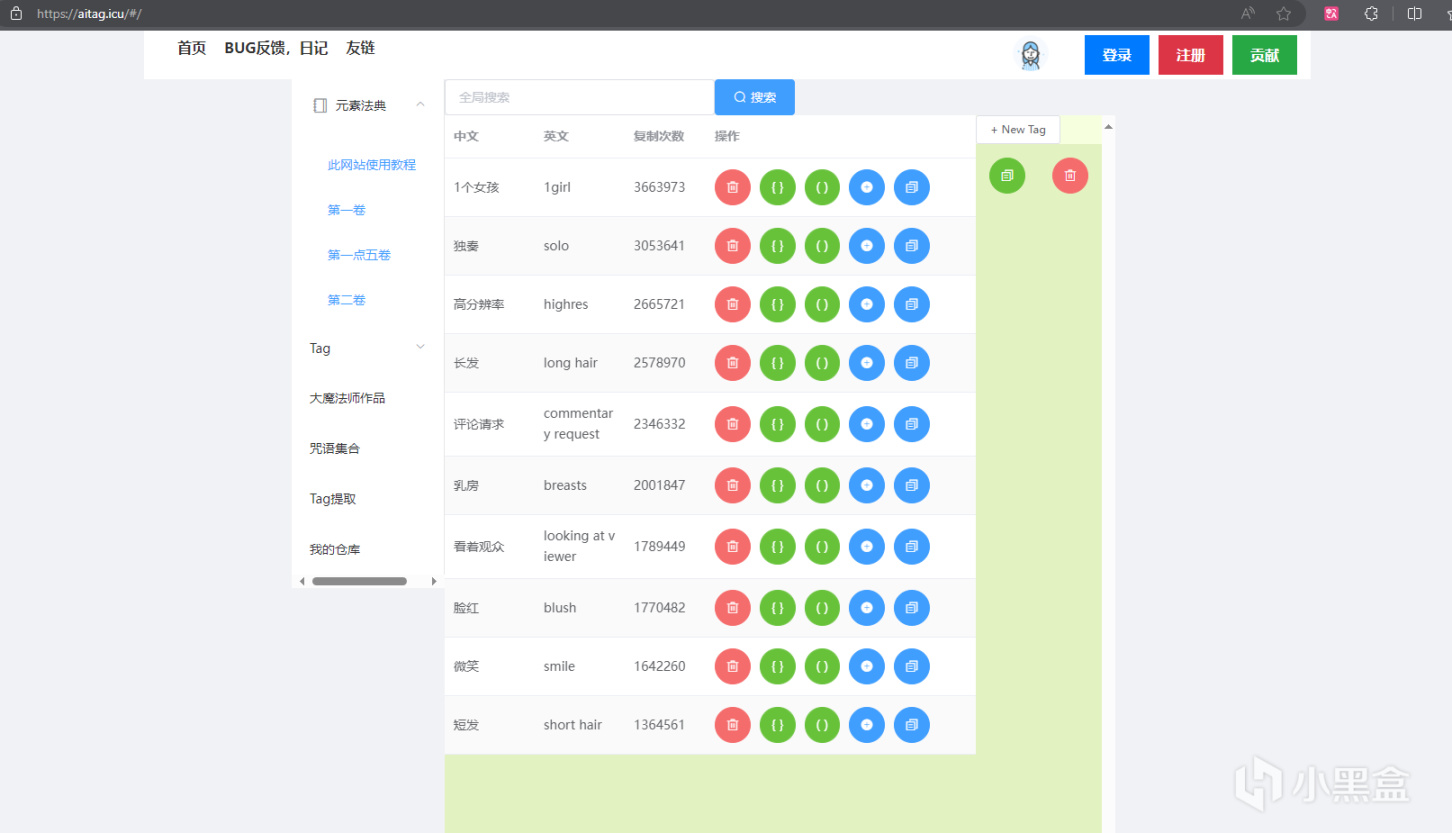Click the 复制次数 column header

(x=659, y=136)
